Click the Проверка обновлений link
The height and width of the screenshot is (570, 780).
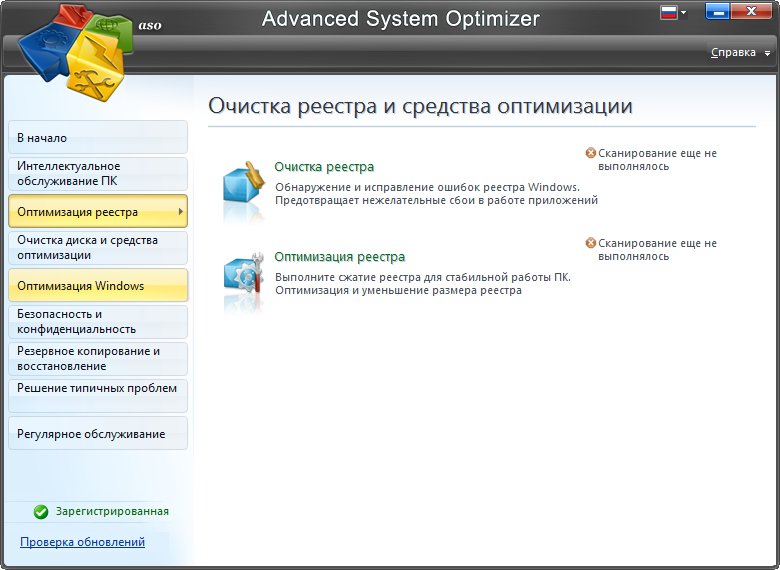click(83, 542)
